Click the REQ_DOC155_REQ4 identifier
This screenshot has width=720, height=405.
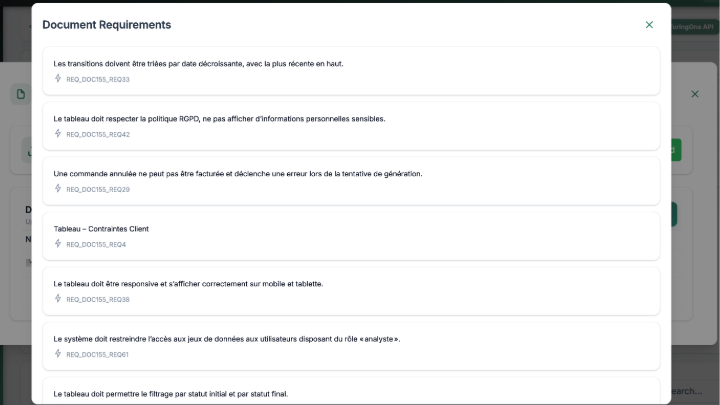tap(96, 244)
